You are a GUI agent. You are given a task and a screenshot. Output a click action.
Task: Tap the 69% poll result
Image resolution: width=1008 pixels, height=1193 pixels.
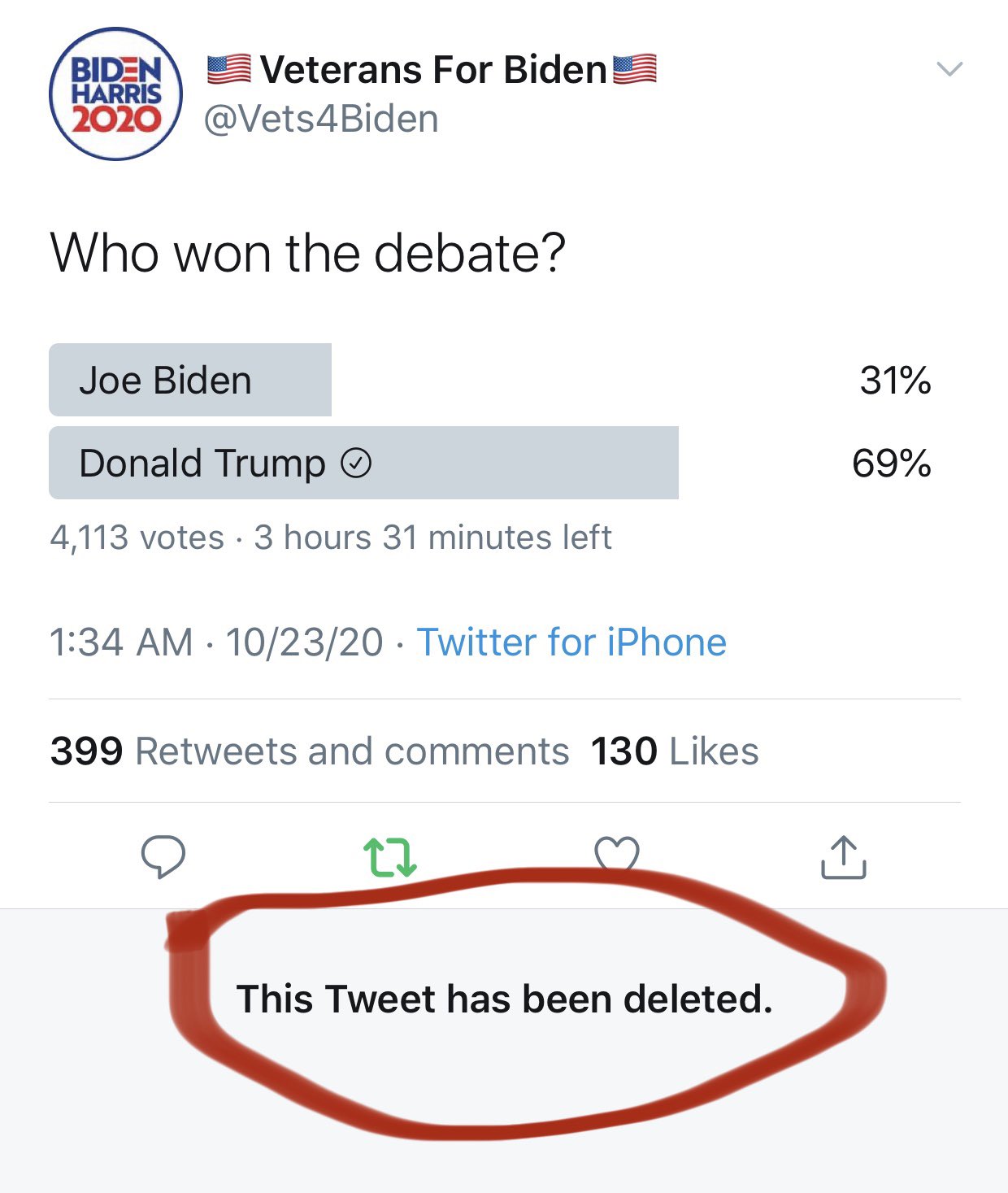pos(891,464)
